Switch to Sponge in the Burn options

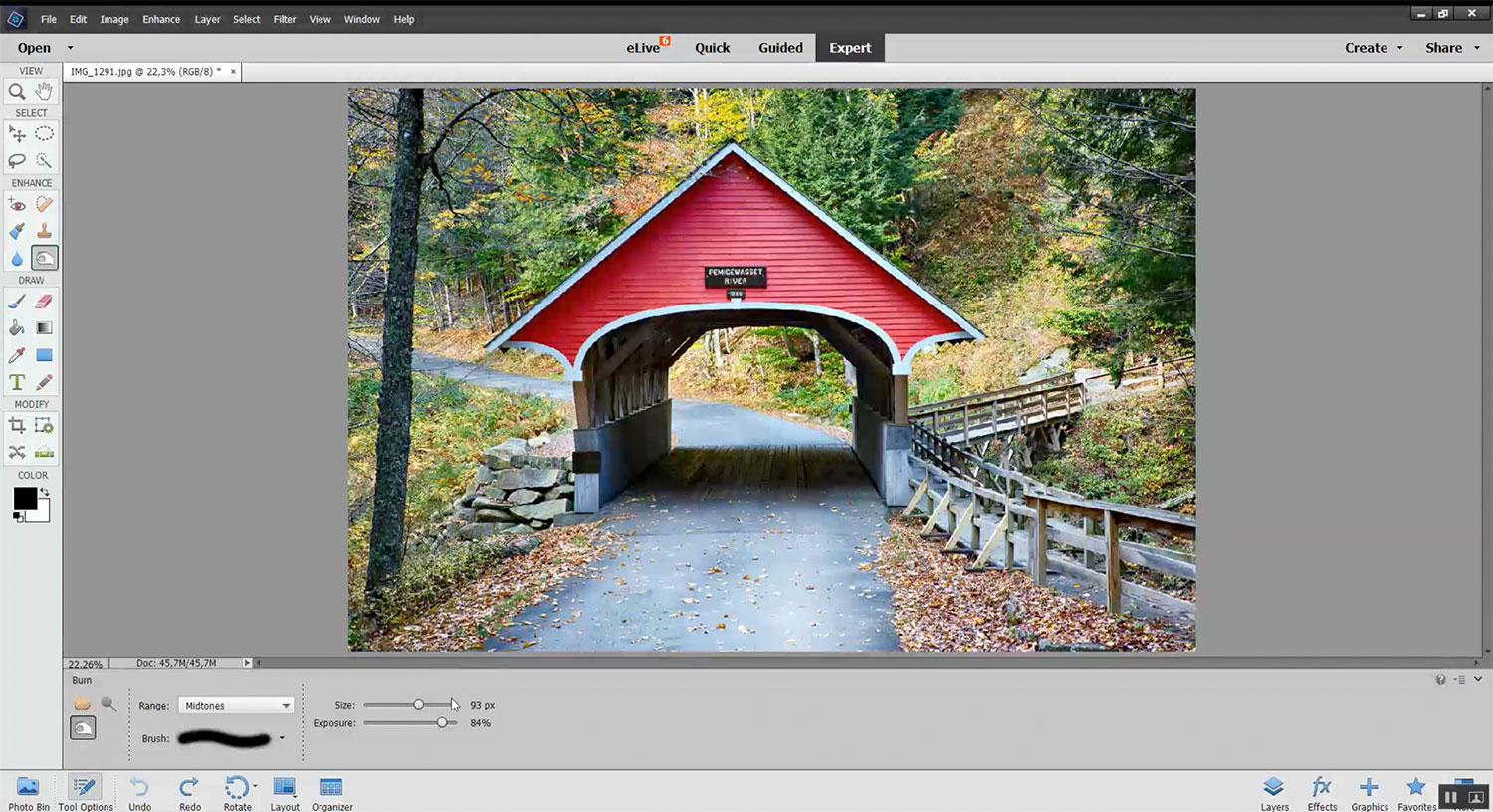point(83,705)
